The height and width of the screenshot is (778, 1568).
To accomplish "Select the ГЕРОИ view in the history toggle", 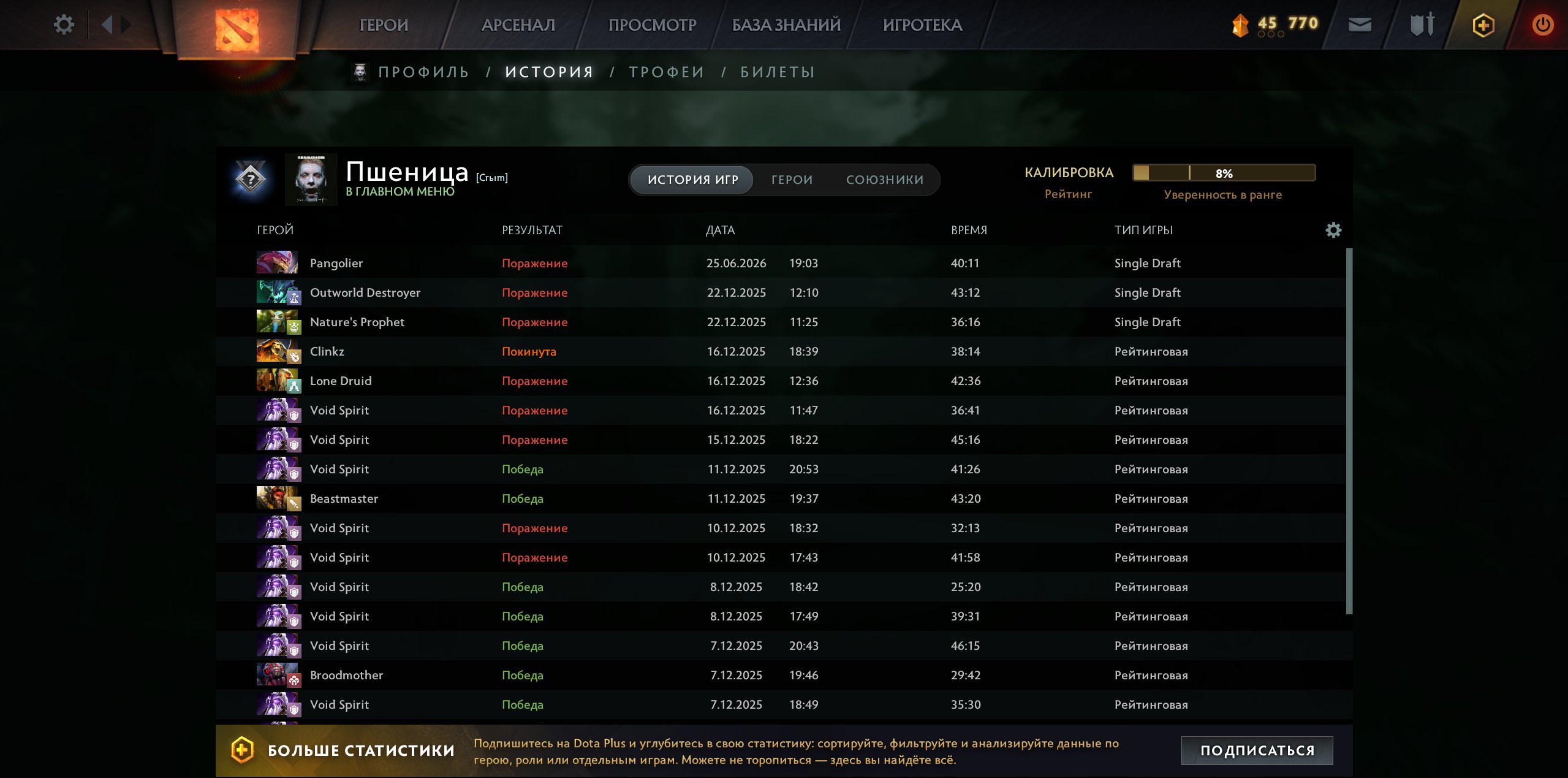I will click(x=792, y=180).
